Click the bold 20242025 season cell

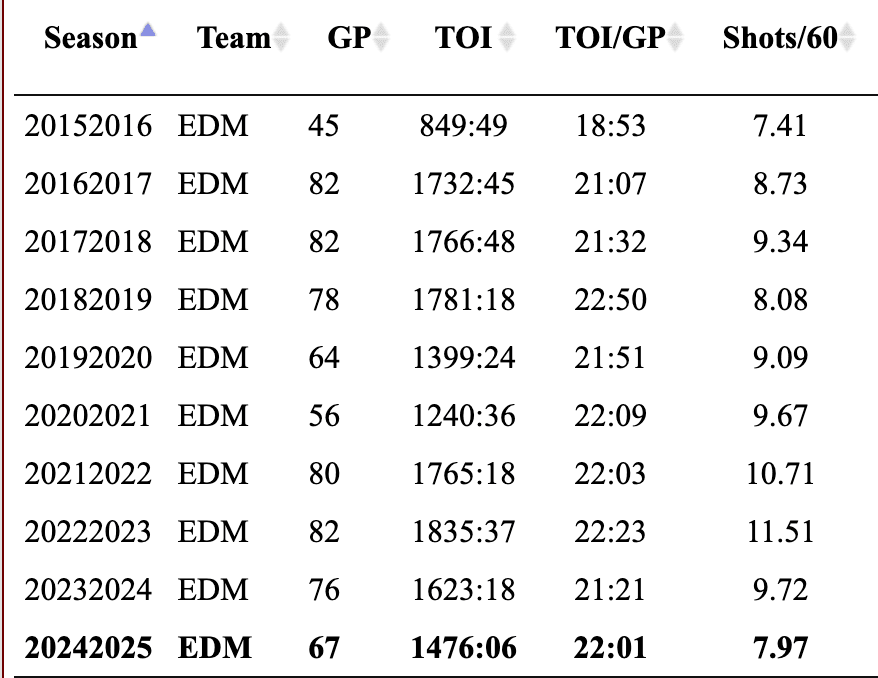click(x=89, y=648)
